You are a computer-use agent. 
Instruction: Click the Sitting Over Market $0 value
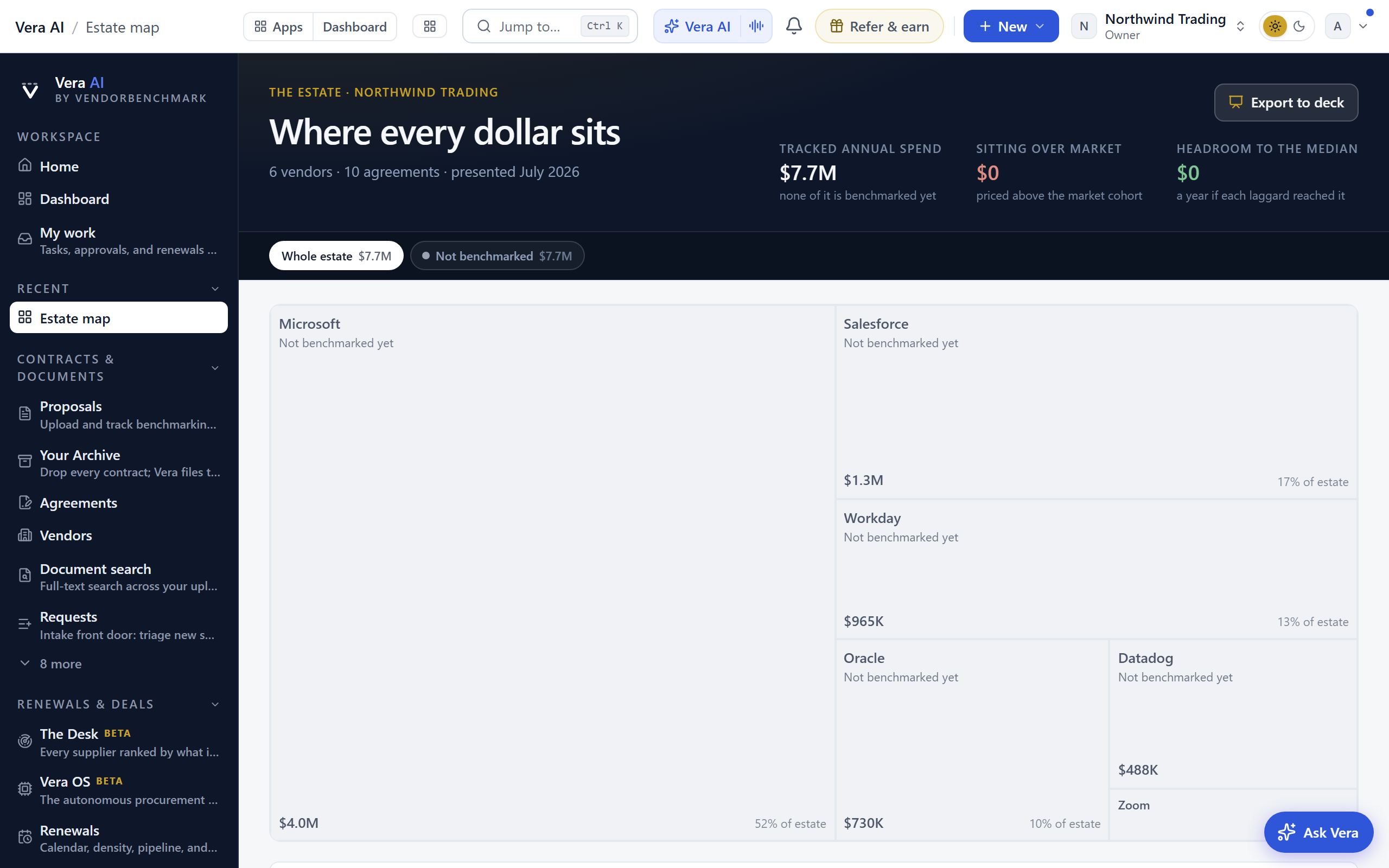[987, 173]
